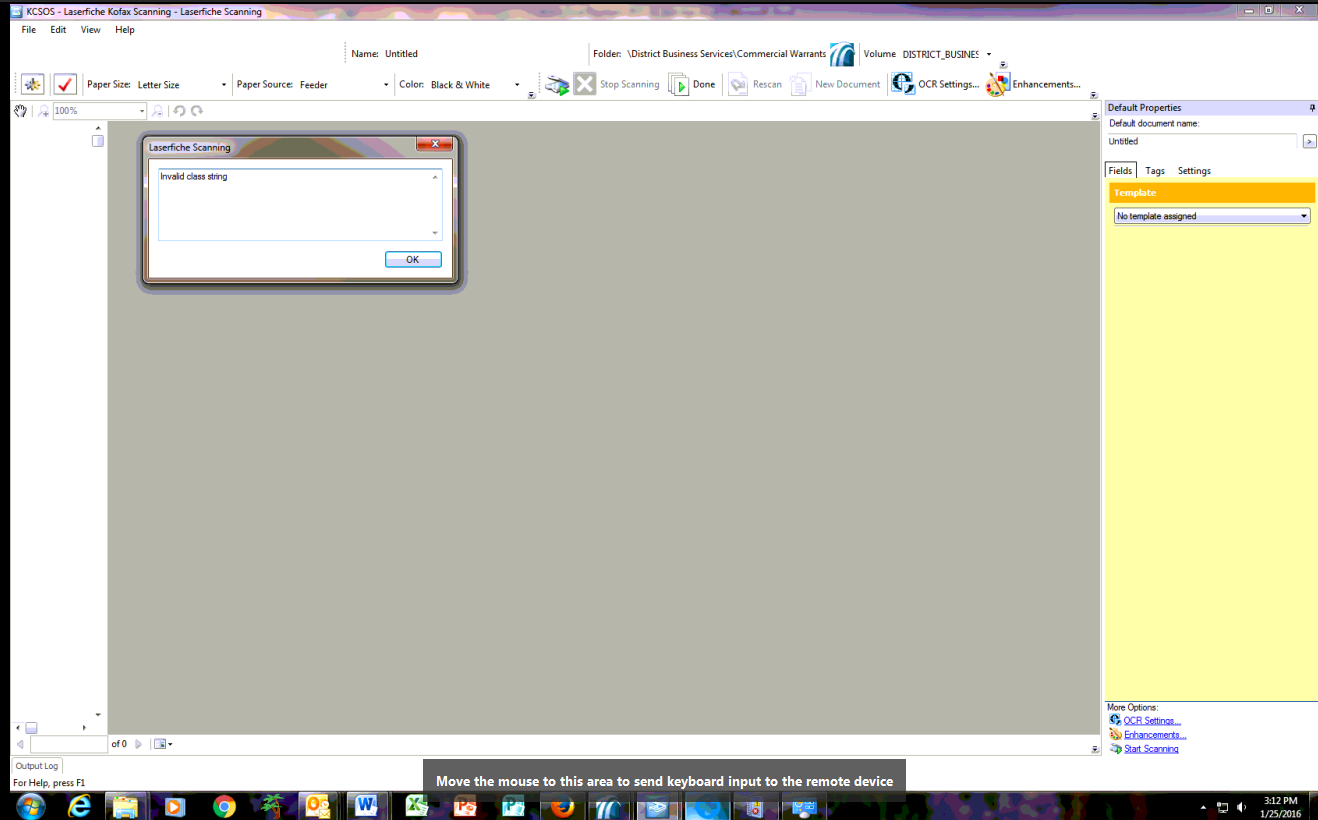Close the Laserfiche Scanning error dialog
Image resolution: width=1318 pixels, height=820 pixels.
point(434,145)
